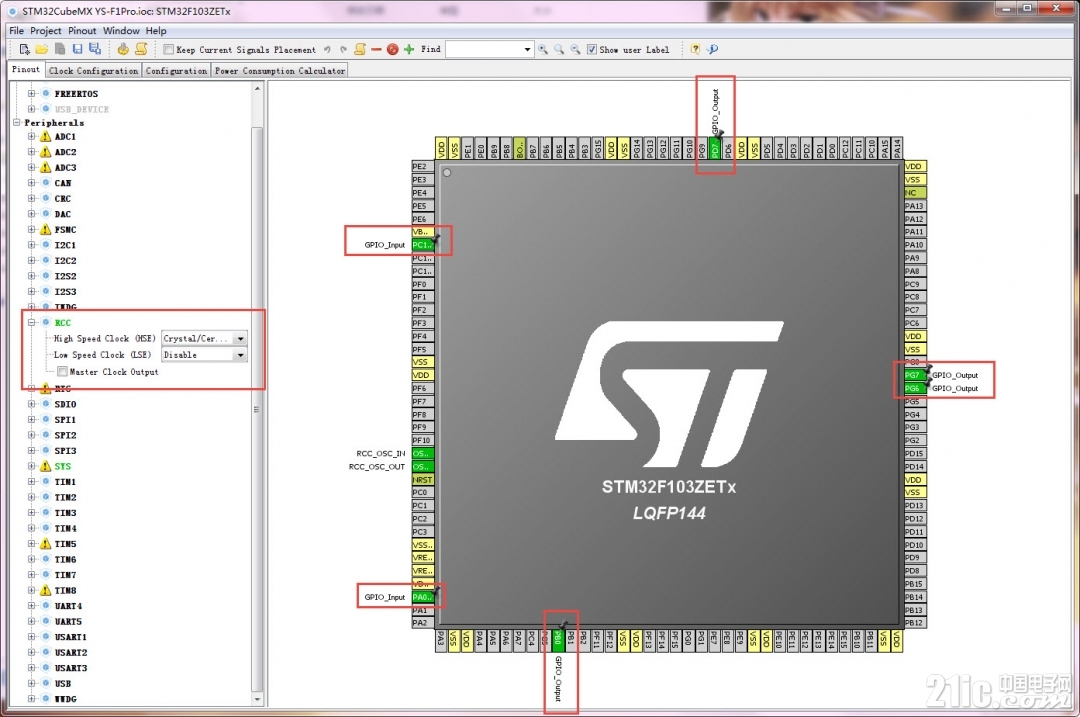Open the Pinout menu
Image resolution: width=1080 pixels, height=717 pixels.
click(82, 31)
